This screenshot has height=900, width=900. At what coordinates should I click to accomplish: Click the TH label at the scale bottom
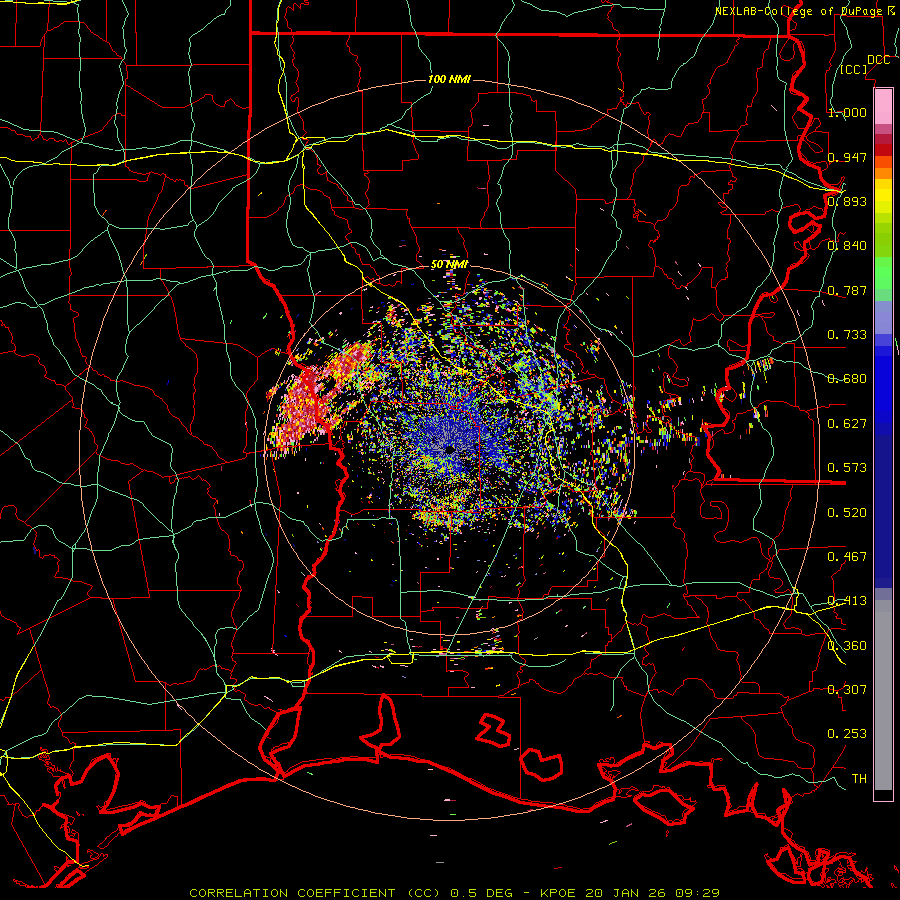click(859, 779)
